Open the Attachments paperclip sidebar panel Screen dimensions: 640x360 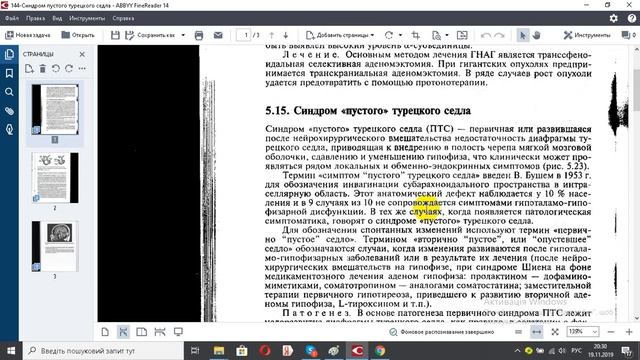click(9, 111)
